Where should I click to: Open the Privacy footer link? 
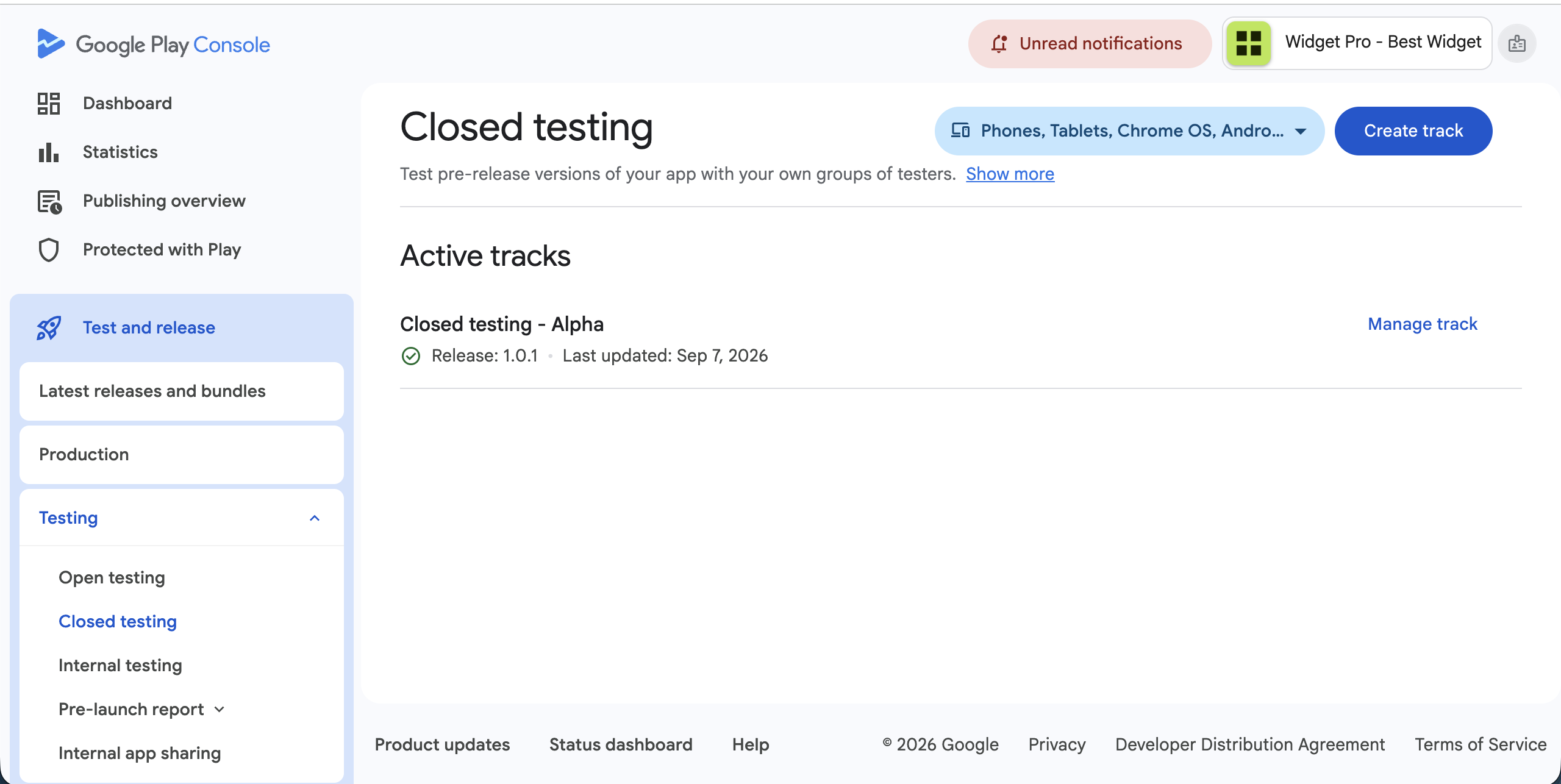(x=1057, y=745)
